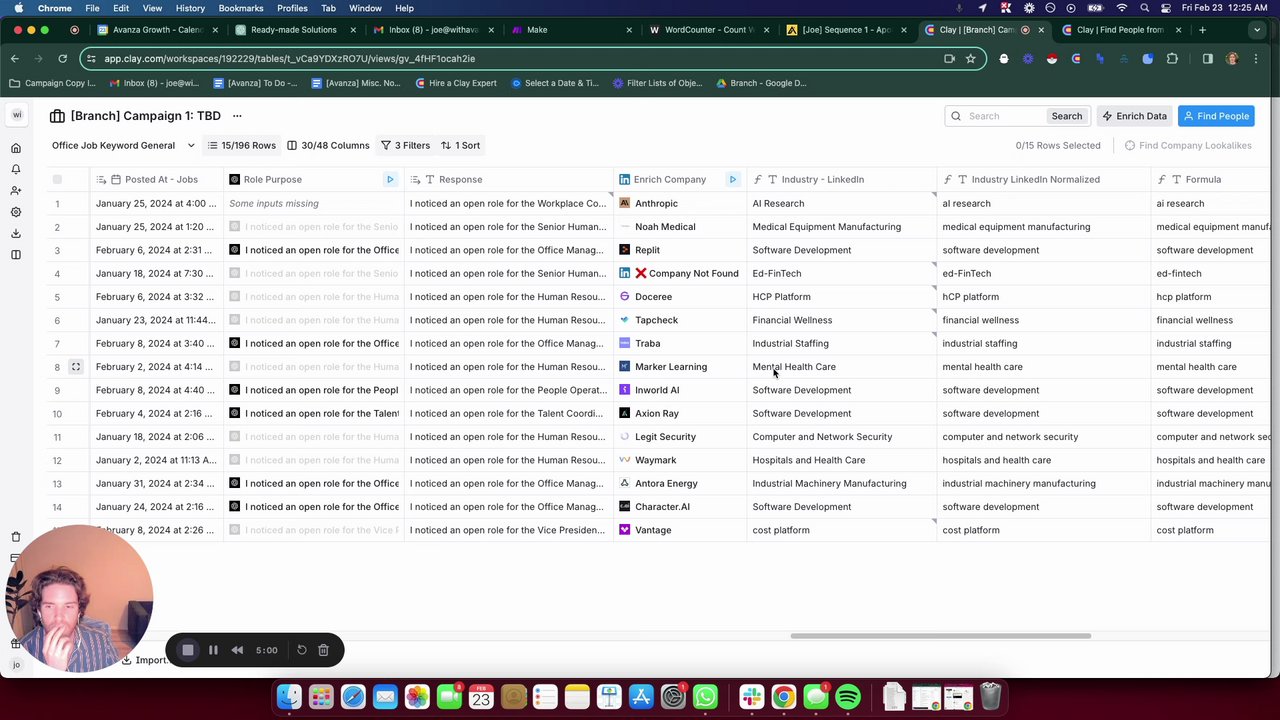Open the notifications bell in sidebar
Viewport: 1280px width, 720px height.
(x=16, y=169)
